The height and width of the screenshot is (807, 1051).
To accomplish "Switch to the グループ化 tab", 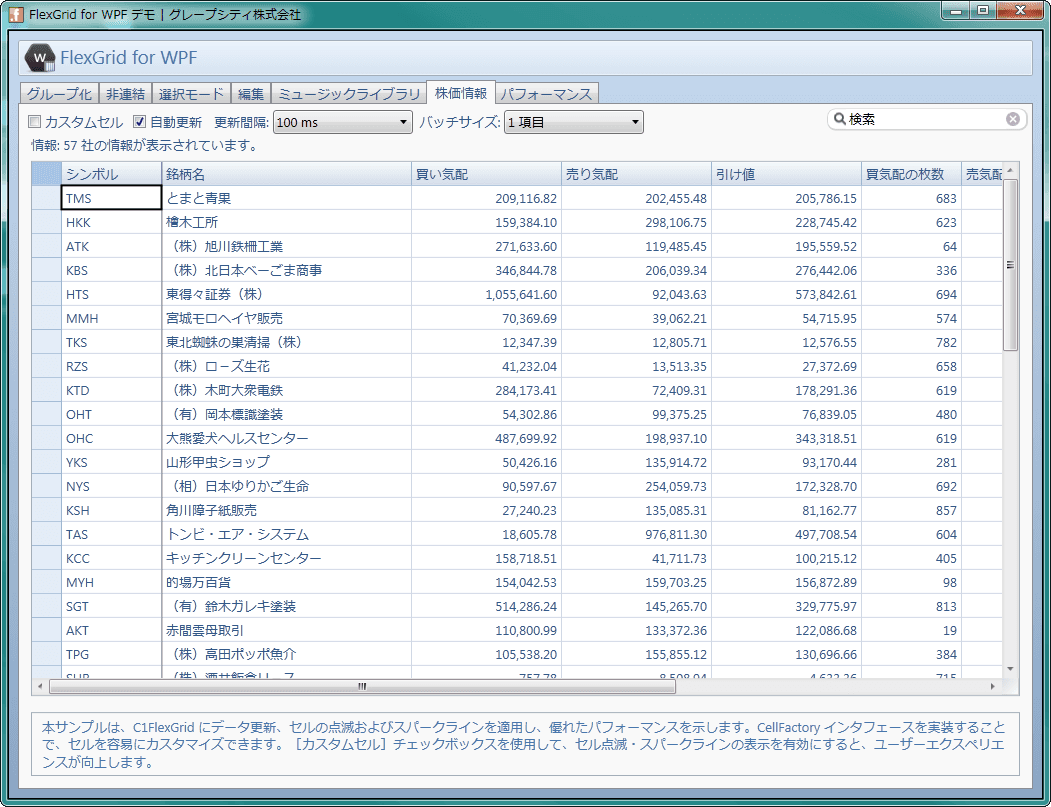I will click(59, 94).
